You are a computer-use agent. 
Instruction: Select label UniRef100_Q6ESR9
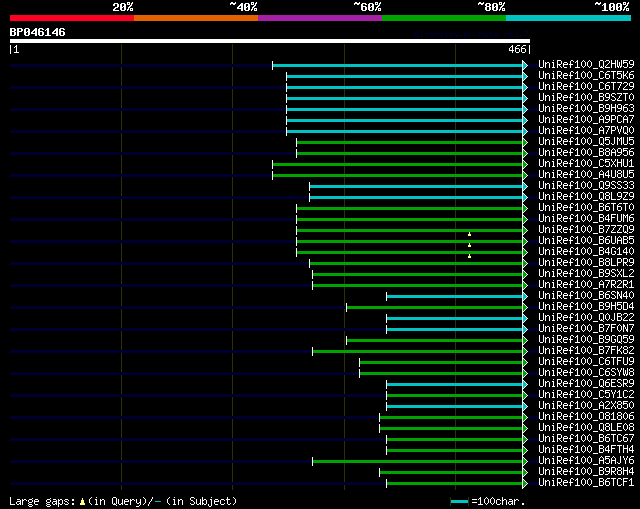(586, 384)
